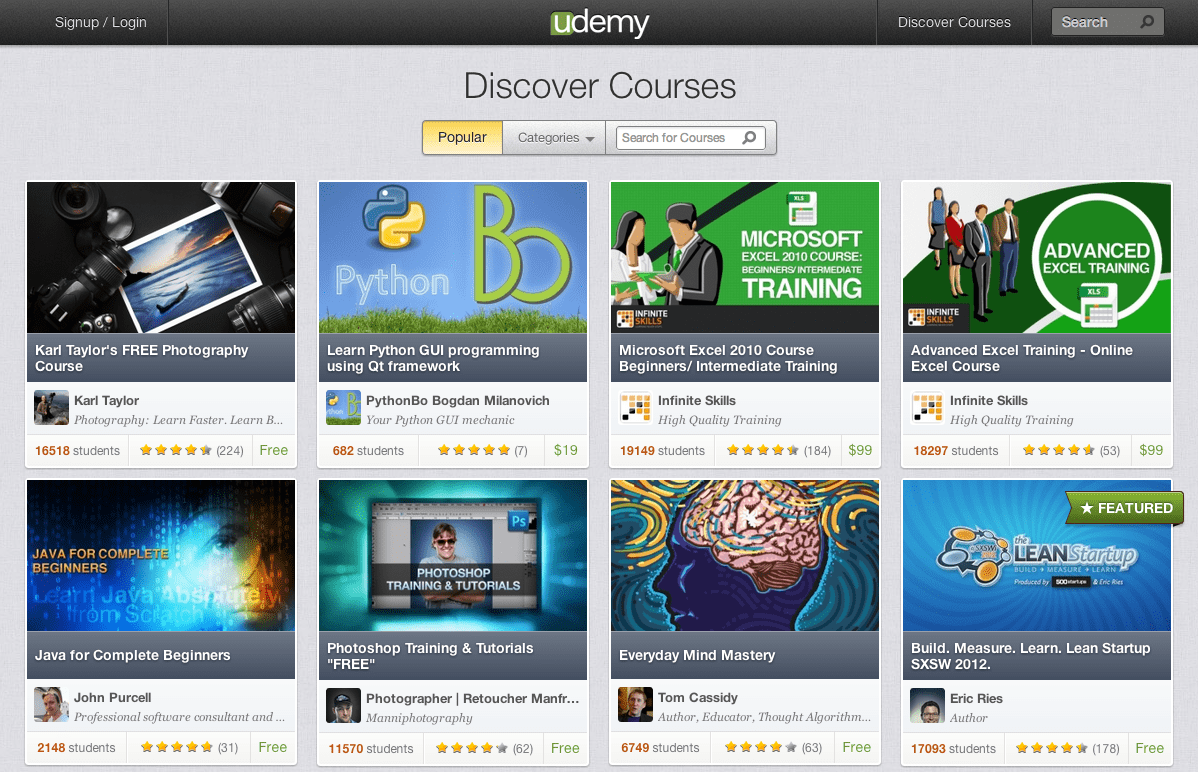The width and height of the screenshot is (1198, 772).
Task: Click the star FEATURED ribbon badge
Action: click(1125, 508)
